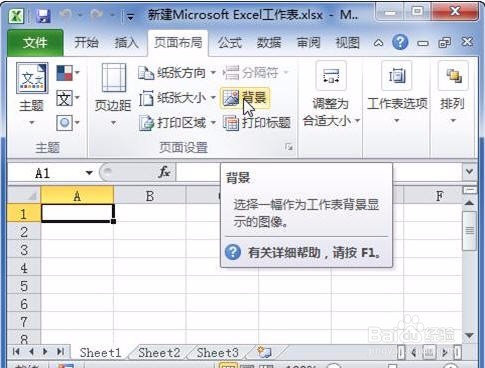The width and height of the screenshot is (485, 368).
Task: Switch to the 插入 (Insert) tab
Action: point(126,43)
